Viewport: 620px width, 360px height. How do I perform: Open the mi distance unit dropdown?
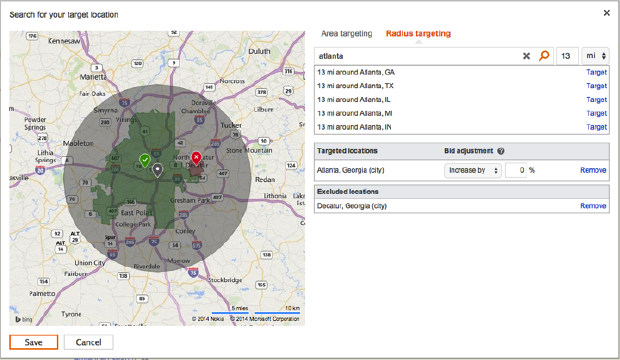[595, 56]
